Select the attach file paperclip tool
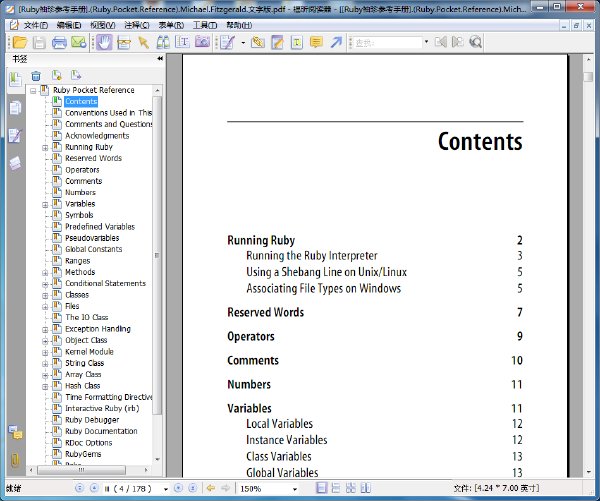This screenshot has height=501, width=600. (258, 42)
